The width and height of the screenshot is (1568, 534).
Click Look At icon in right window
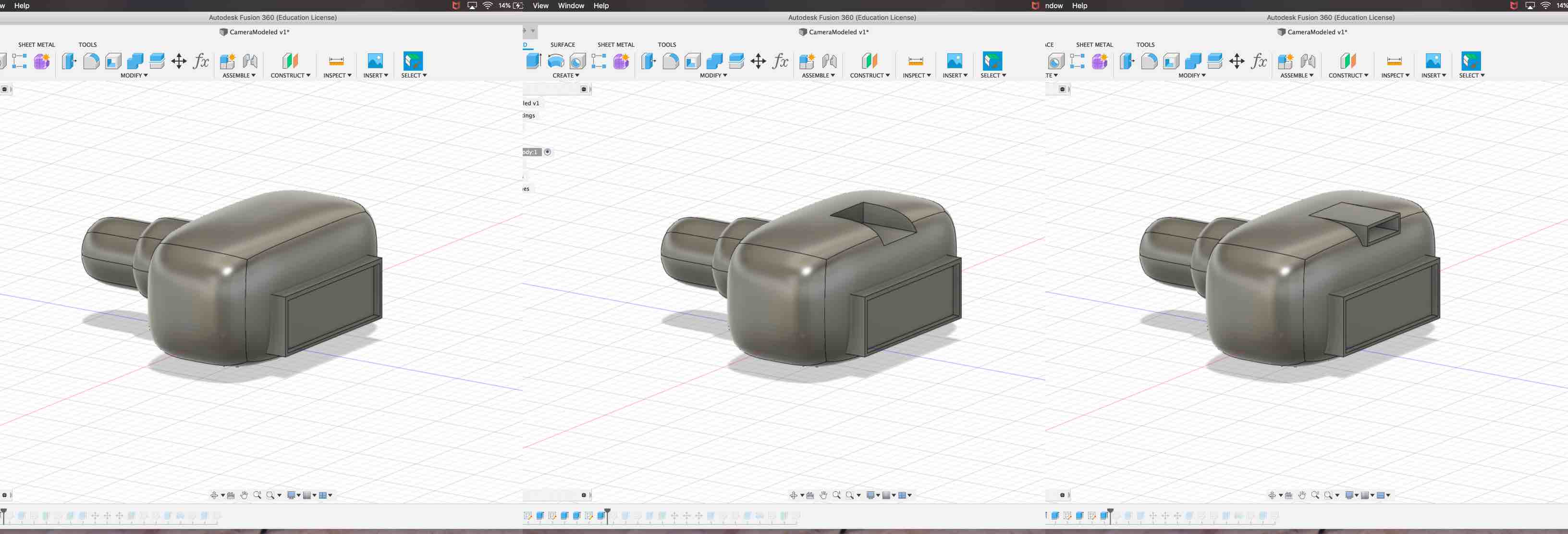pyautogui.click(x=1288, y=495)
